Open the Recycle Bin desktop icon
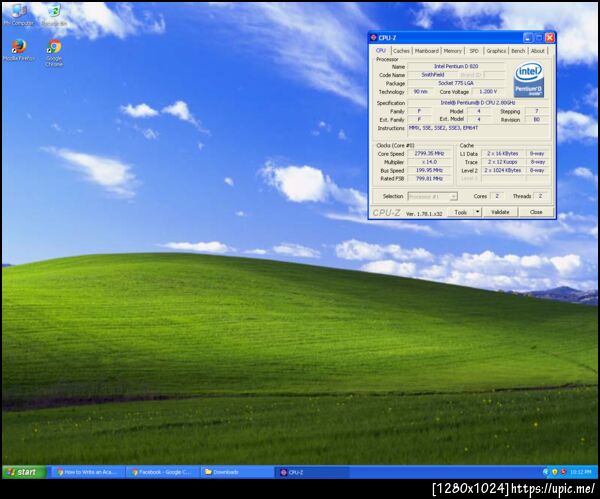 pyautogui.click(x=54, y=15)
